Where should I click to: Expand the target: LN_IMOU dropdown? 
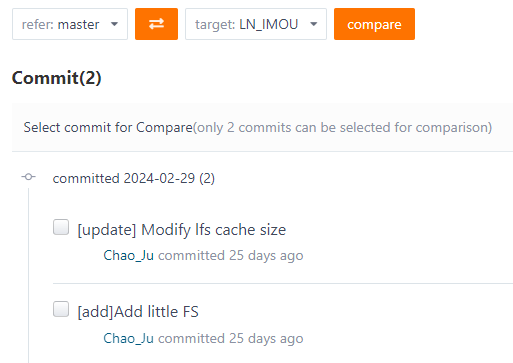pyautogui.click(x=256, y=24)
